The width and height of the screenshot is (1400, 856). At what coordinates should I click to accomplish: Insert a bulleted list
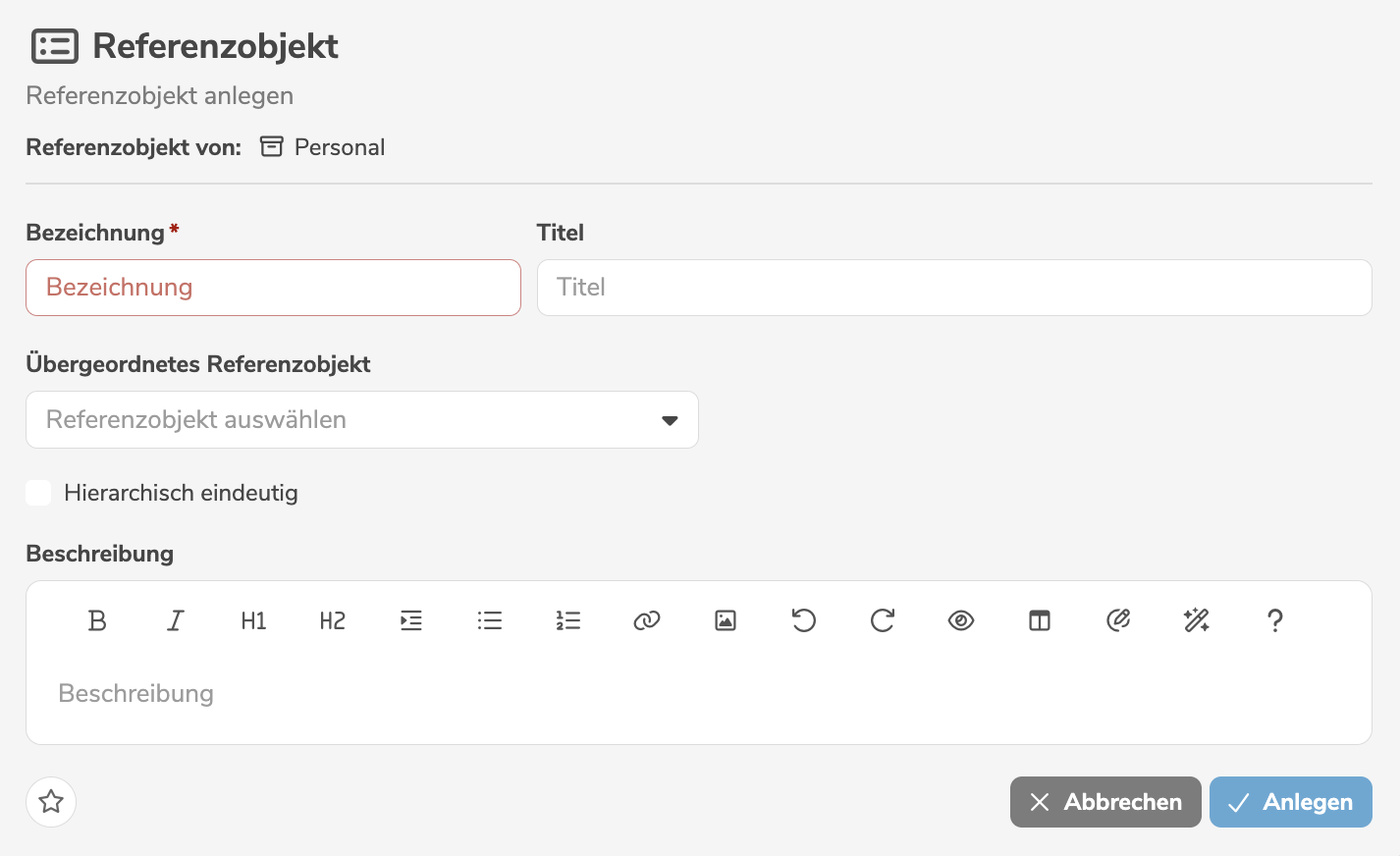tap(490, 620)
